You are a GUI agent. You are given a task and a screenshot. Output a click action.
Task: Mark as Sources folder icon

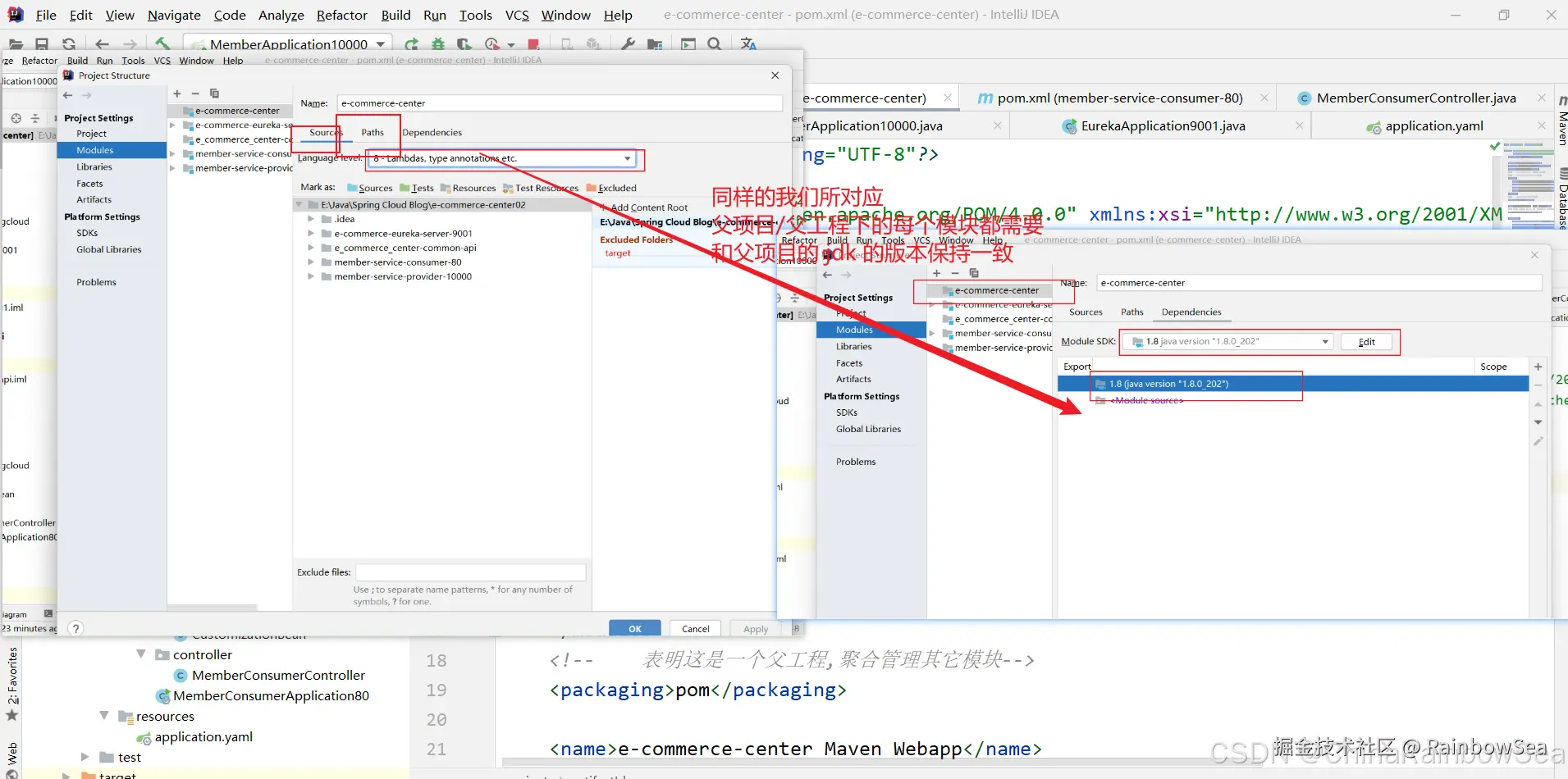pyautogui.click(x=369, y=188)
